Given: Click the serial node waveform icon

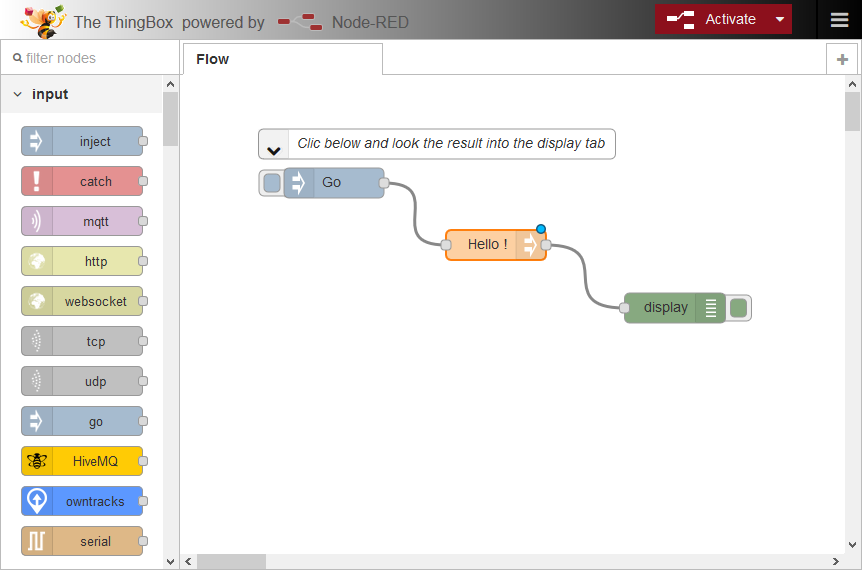Looking at the screenshot, I should click(37, 541).
